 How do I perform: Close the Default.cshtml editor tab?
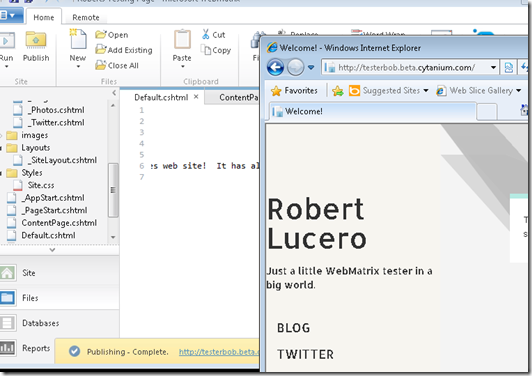point(196,97)
